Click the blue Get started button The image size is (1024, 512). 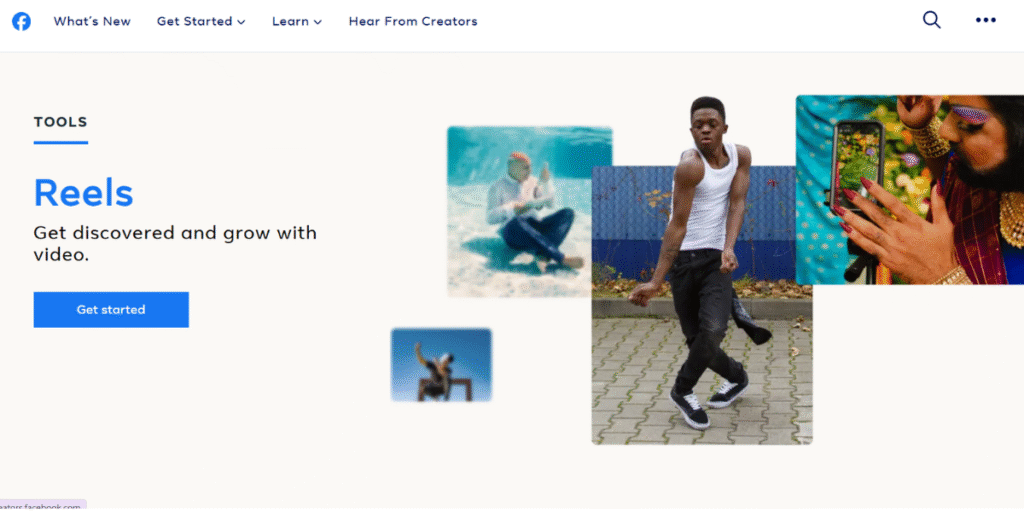point(111,310)
